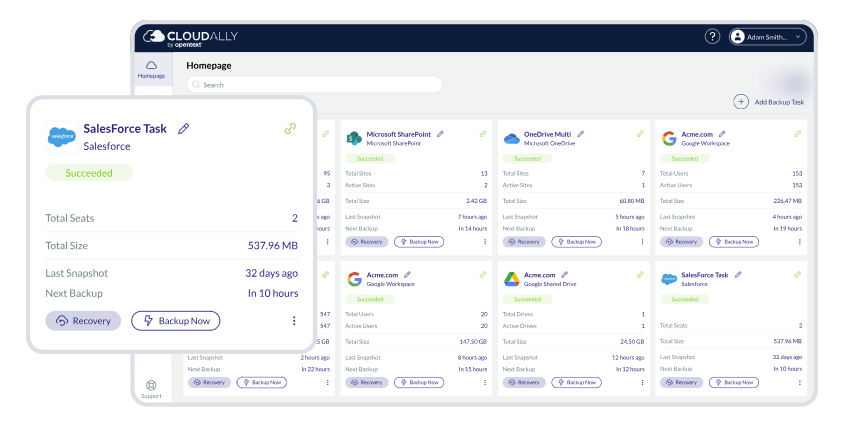
Task: Start Backup Now on small SalesForce grid card
Action: tap(734, 383)
